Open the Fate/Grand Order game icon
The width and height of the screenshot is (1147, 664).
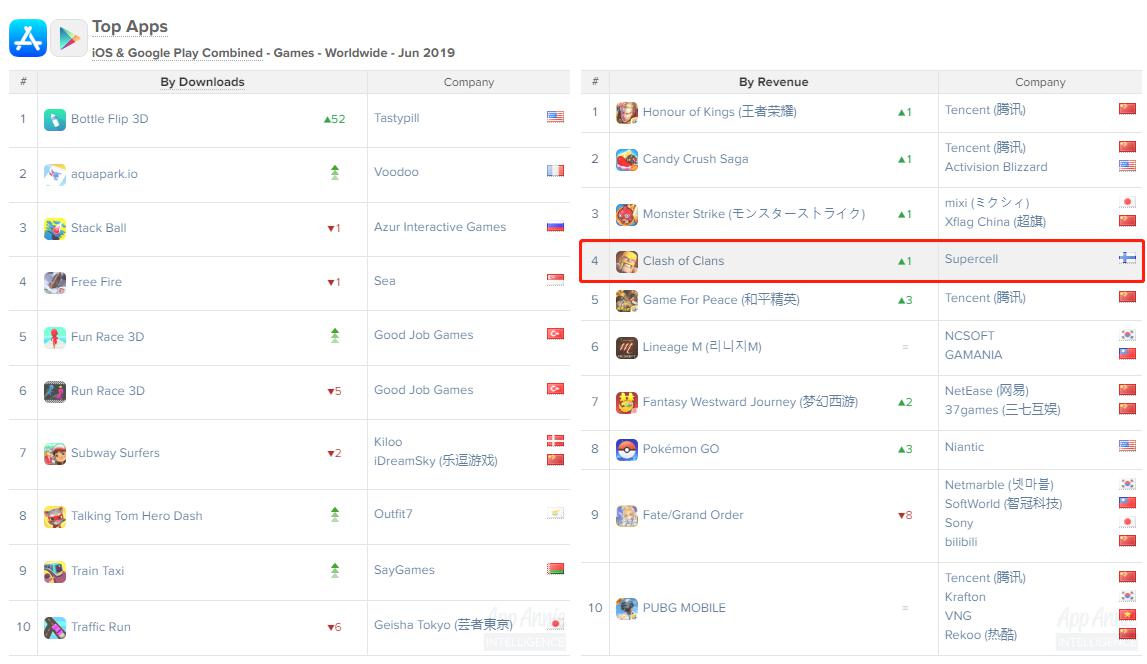(x=627, y=516)
